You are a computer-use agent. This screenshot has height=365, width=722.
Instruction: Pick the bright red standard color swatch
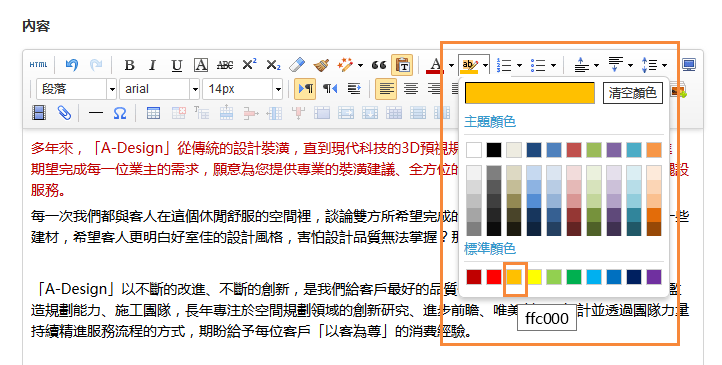coord(494,277)
